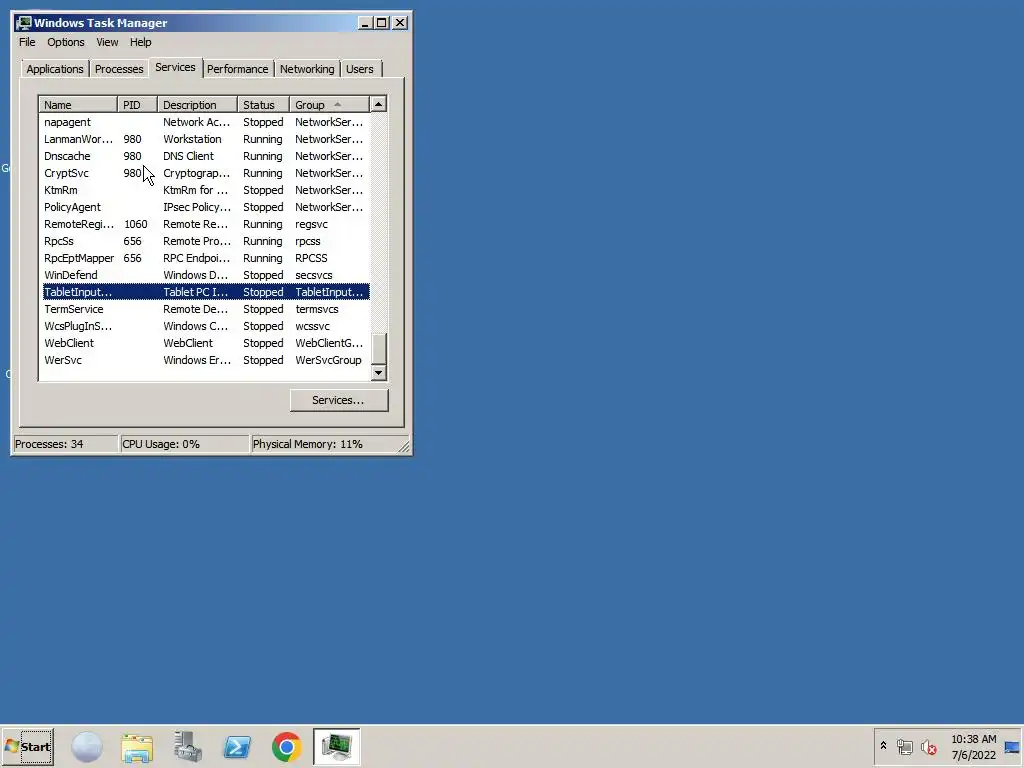This screenshot has width=1024, height=768.
Task: Switch to the Users tab
Action: (360, 69)
